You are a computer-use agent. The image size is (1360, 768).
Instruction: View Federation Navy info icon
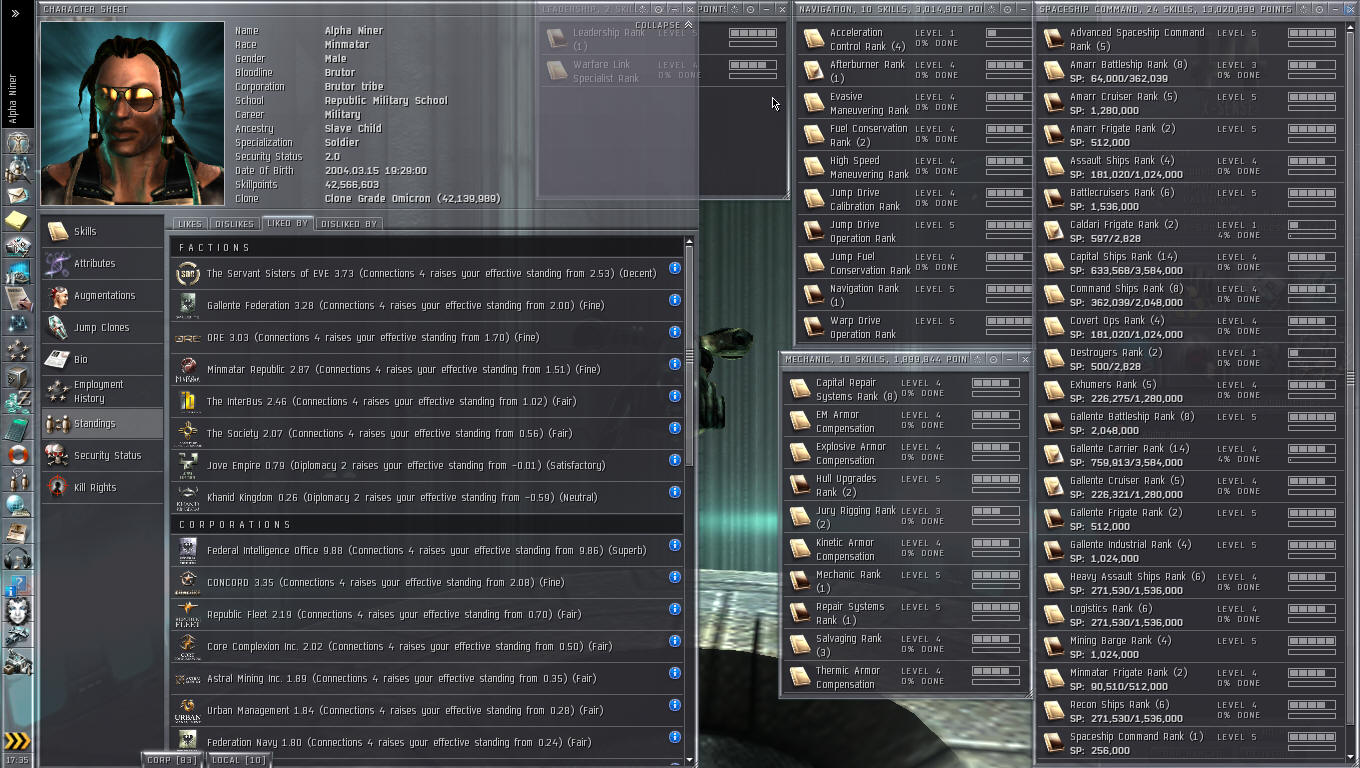[675, 737]
